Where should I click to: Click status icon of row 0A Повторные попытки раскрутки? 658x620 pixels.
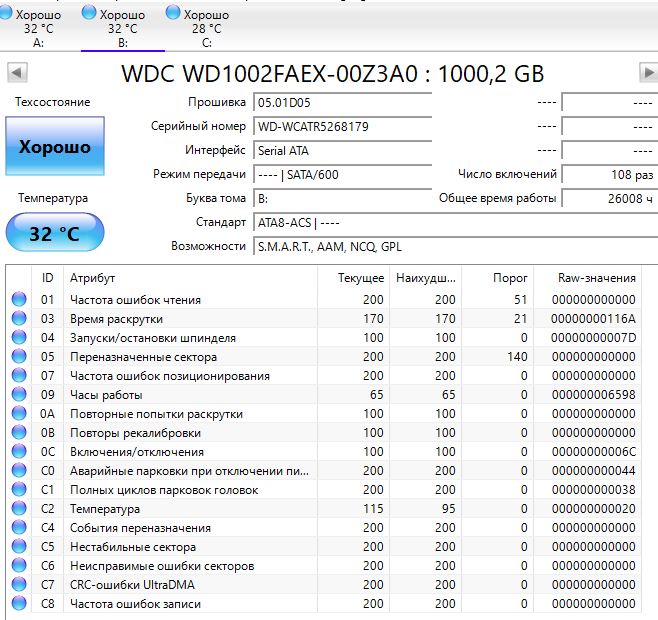[19, 413]
